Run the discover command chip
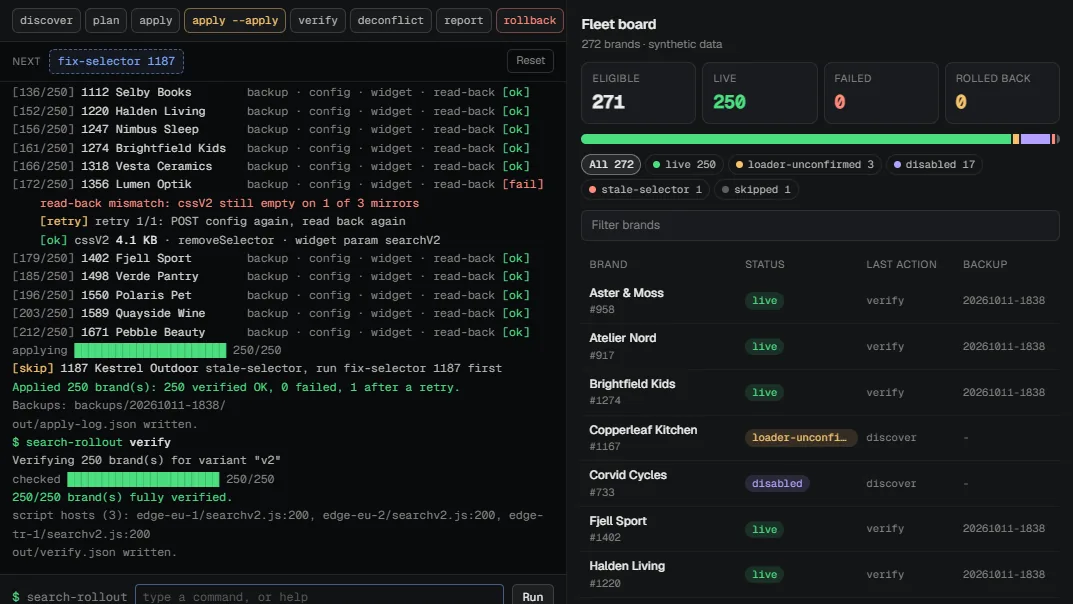This screenshot has height=604, width=1073. tap(47, 21)
